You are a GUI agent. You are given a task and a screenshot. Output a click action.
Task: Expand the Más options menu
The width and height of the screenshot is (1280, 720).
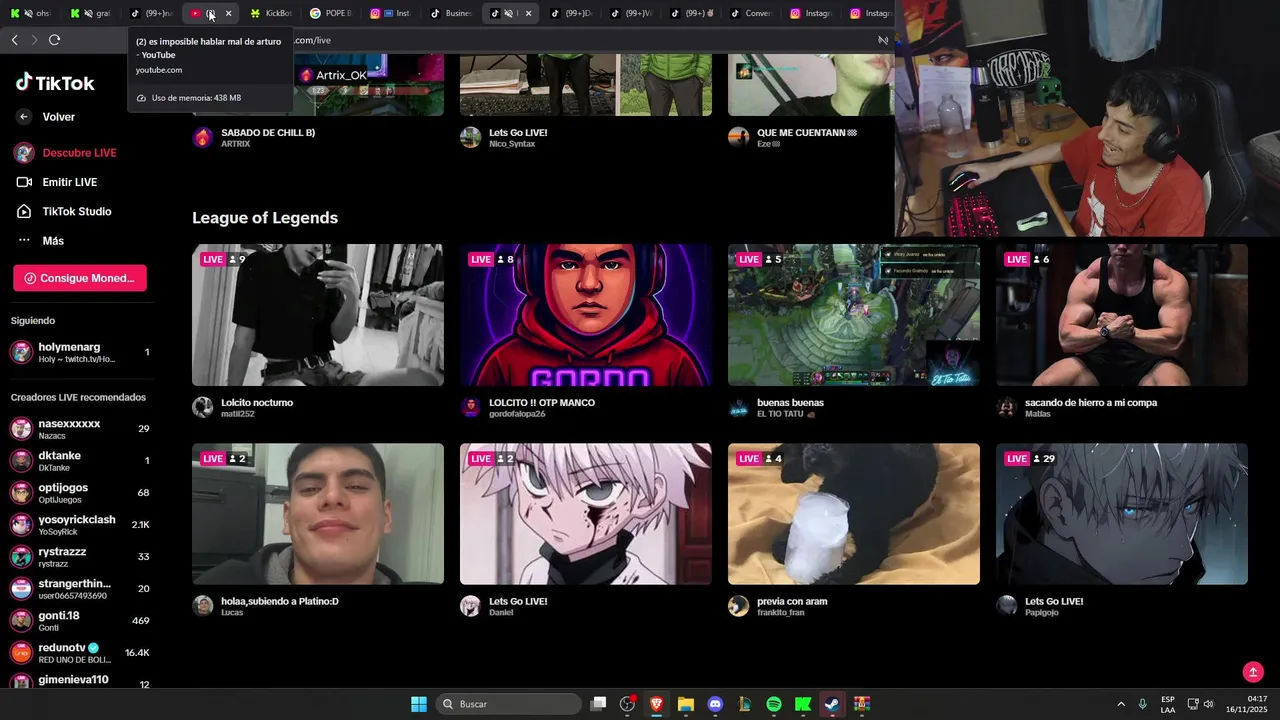[40, 241]
